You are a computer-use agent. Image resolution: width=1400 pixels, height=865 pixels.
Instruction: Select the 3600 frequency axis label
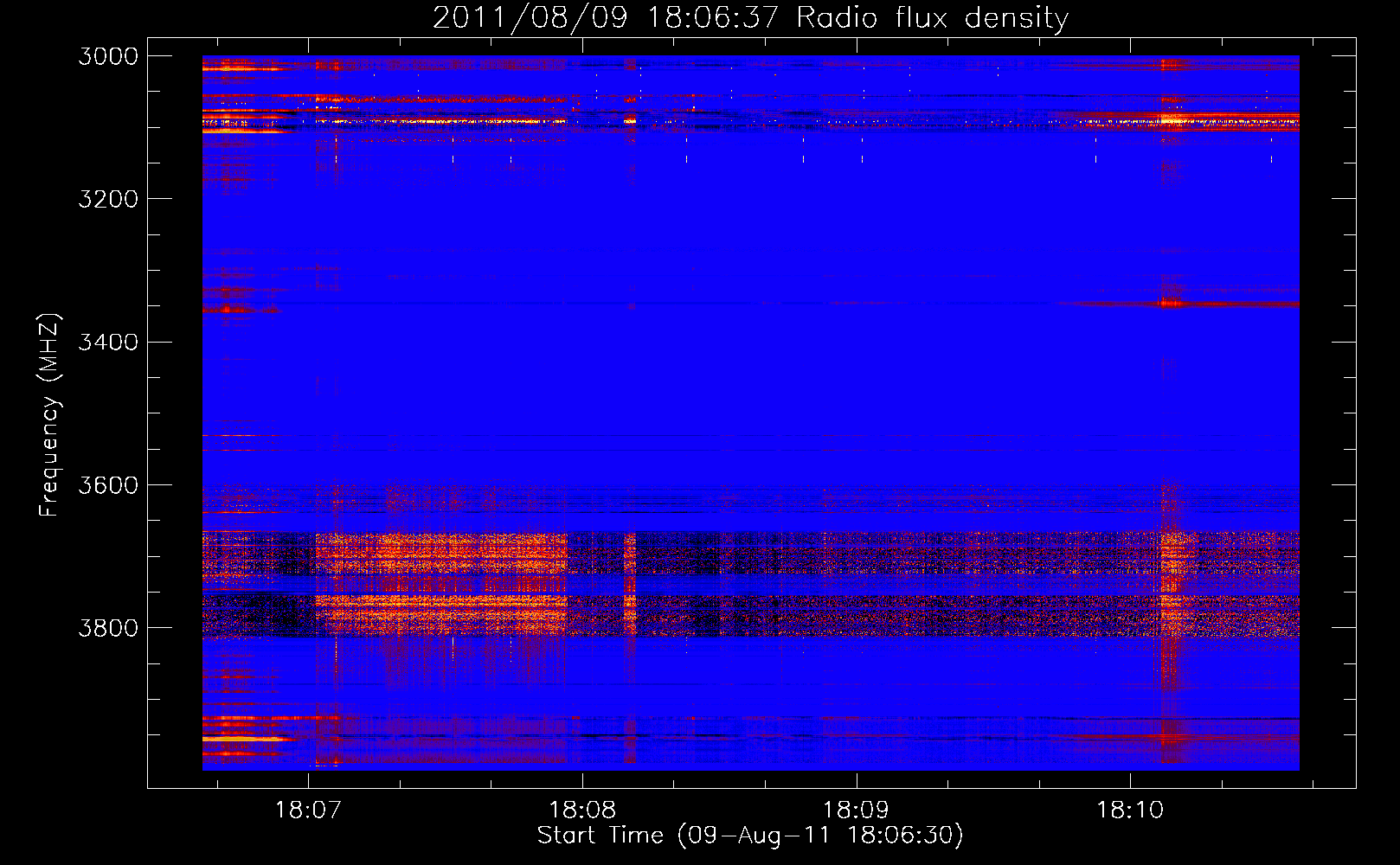(x=108, y=485)
